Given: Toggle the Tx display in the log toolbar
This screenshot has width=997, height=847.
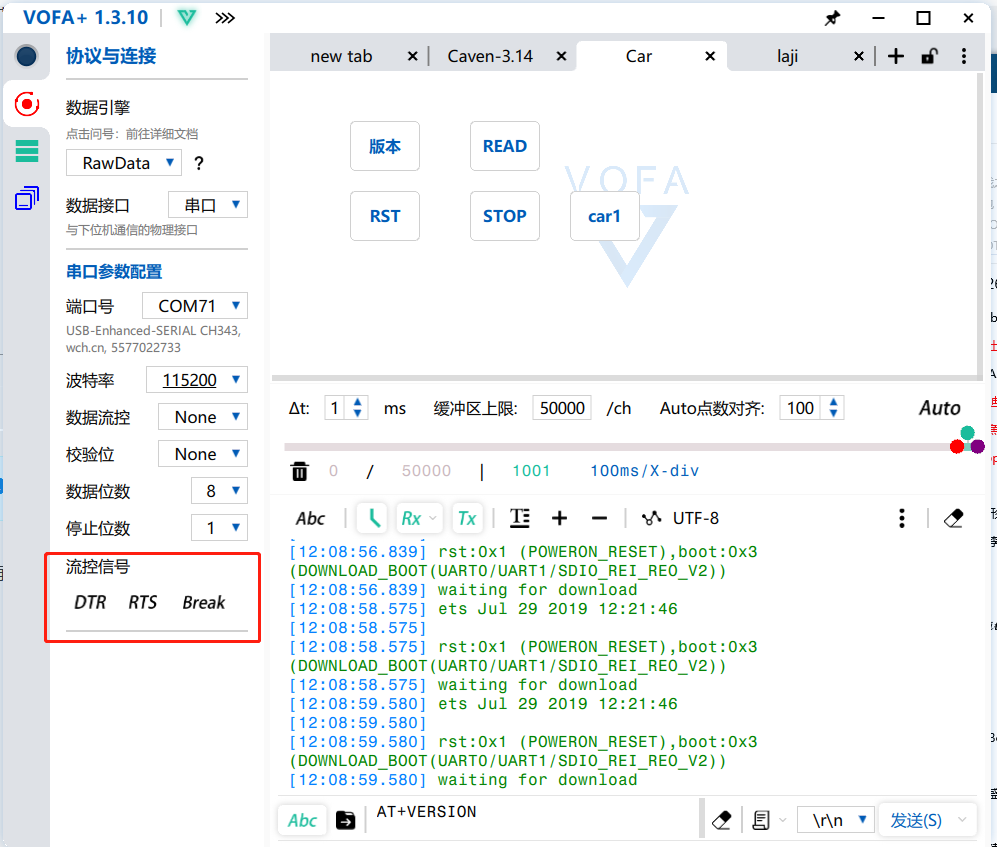Looking at the screenshot, I should 467,518.
